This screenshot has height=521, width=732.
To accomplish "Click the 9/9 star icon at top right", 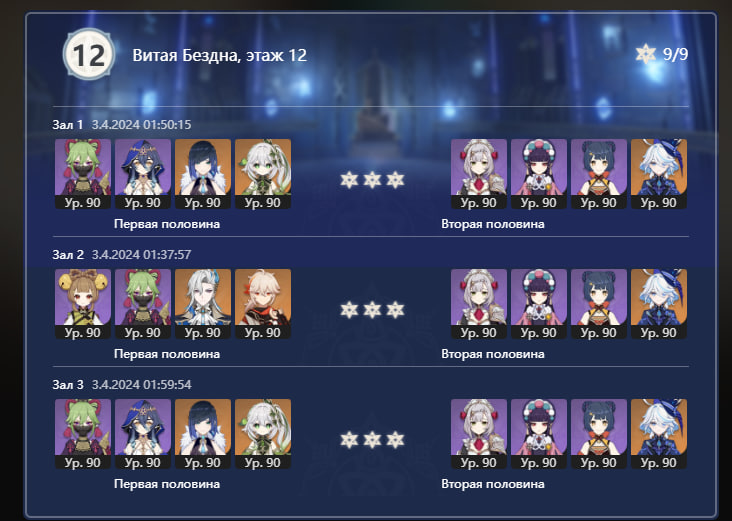I will pyautogui.click(x=646, y=54).
